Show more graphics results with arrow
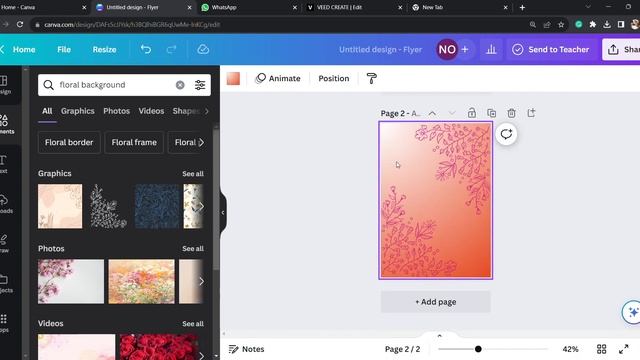This screenshot has width=640, height=360. (201, 207)
